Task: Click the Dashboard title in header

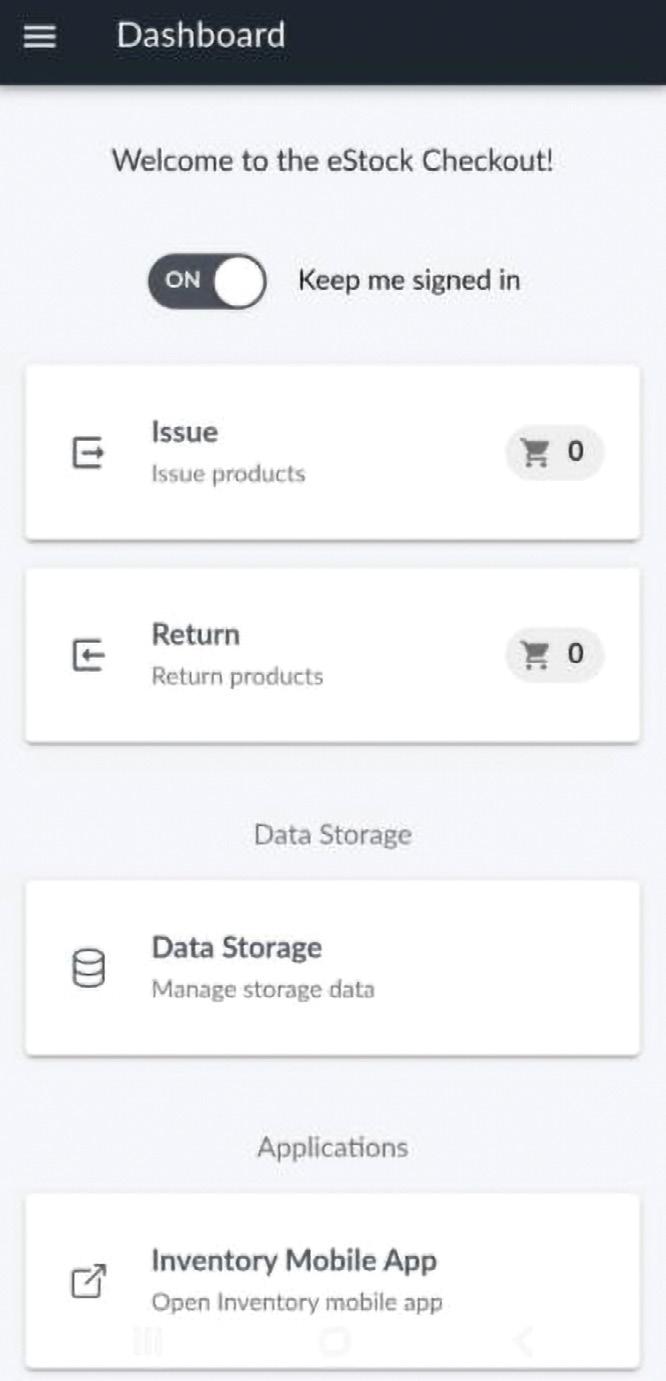Action: click(x=201, y=36)
